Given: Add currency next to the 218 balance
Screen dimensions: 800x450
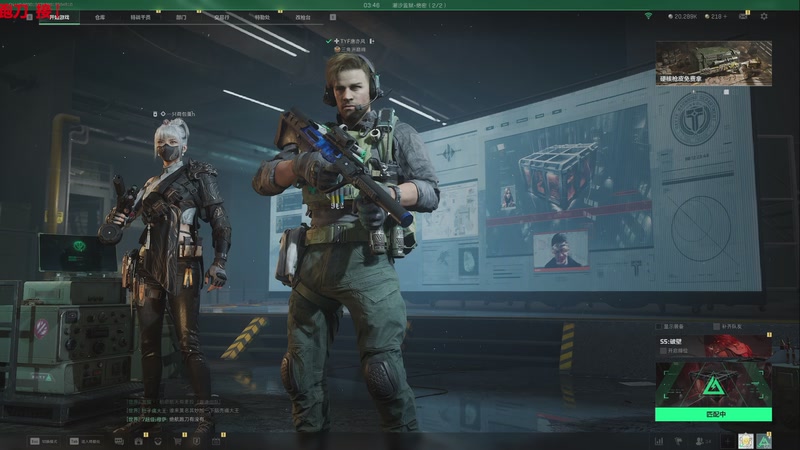Looking at the screenshot, I should click(x=725, y=16).
